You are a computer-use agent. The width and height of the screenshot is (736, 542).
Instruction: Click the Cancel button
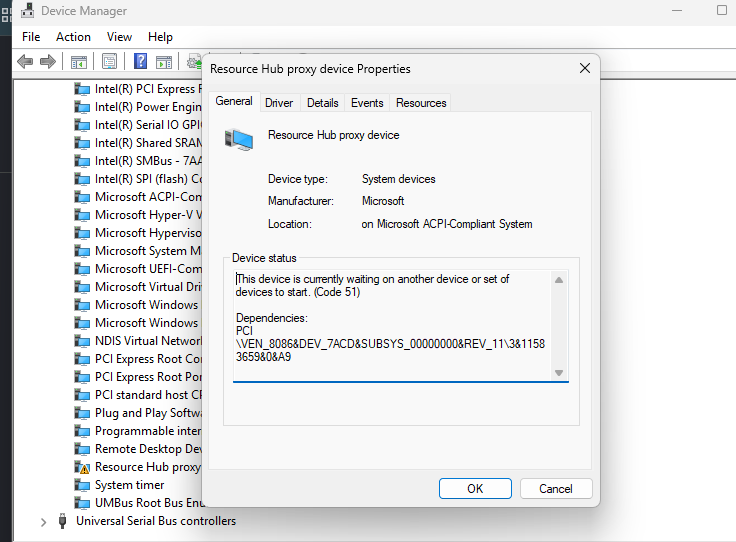556,489
